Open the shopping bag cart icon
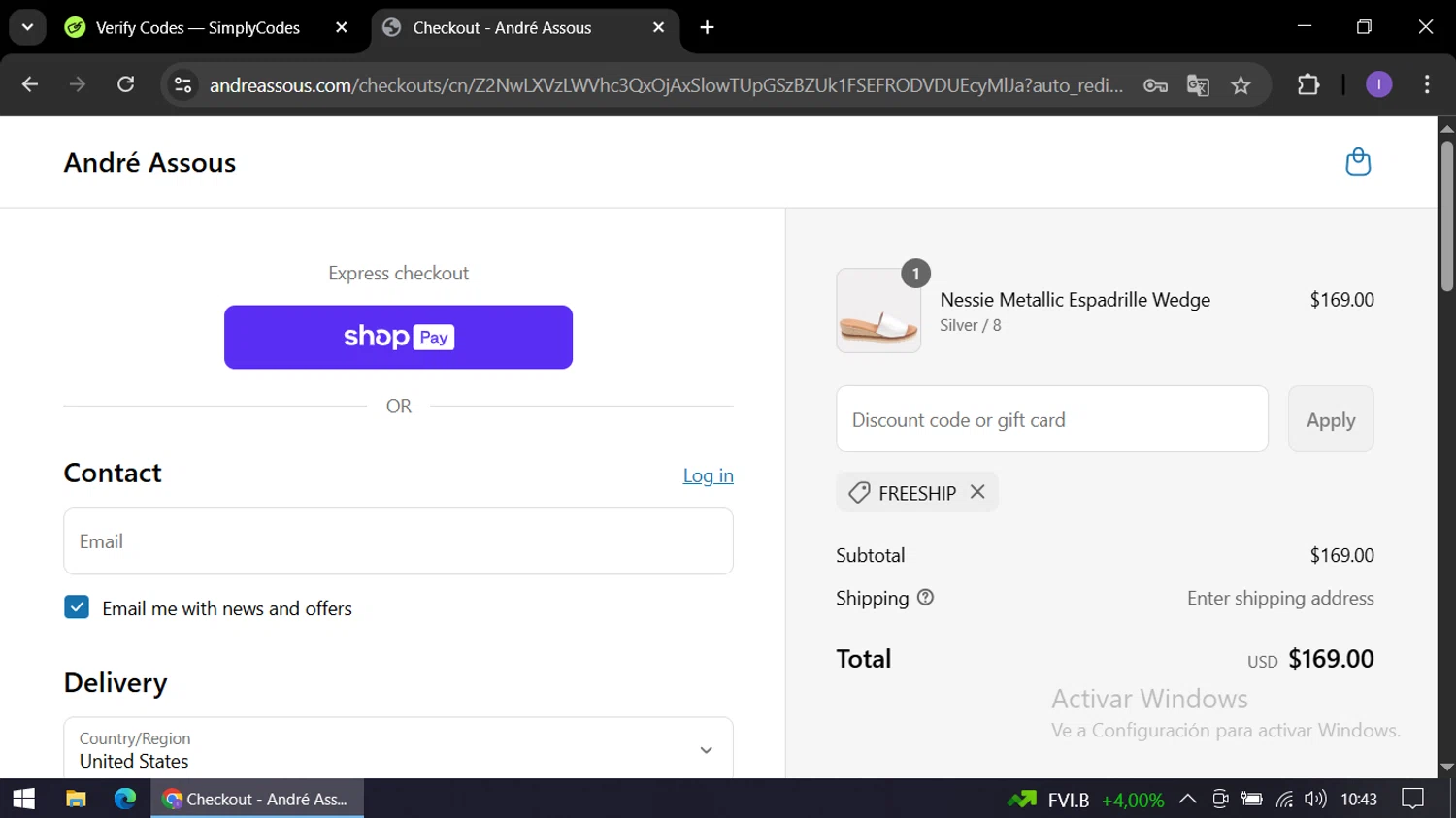1456x818 pixels. point(1358,161)
